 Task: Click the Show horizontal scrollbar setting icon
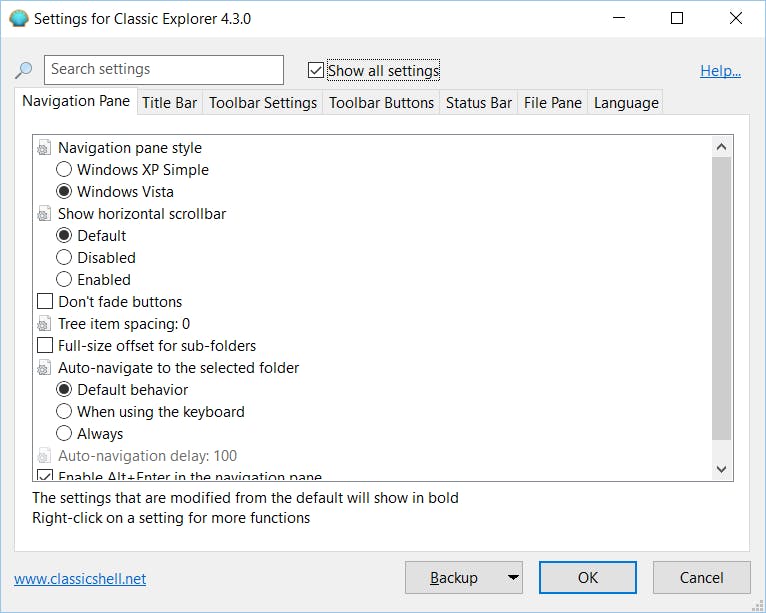tap(44, 214)
